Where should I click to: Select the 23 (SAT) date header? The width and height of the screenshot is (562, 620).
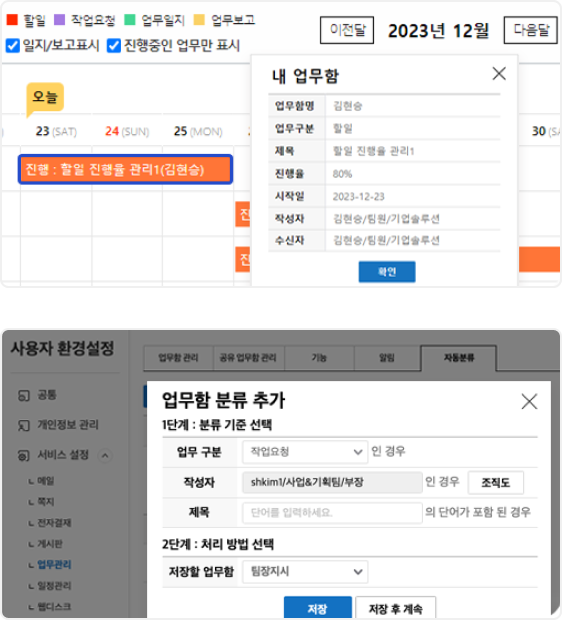tap(56, 131)
